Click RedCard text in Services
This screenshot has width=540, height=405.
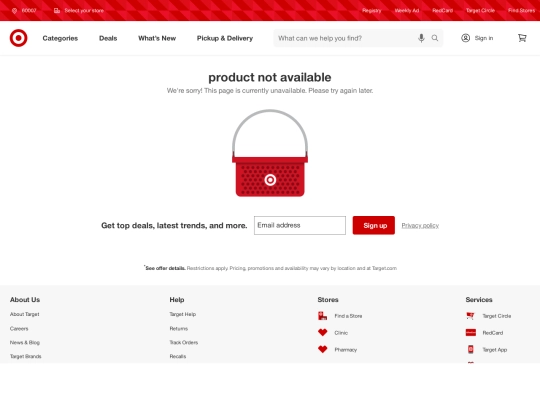tap(492, 333)
